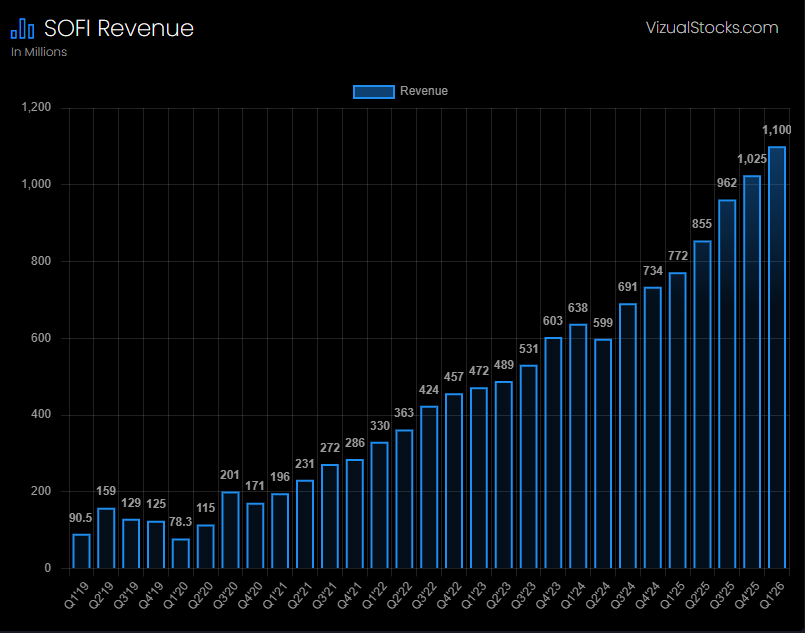Screen dimensions: 805x633
Task: Select the Q3'25 bar labeled 962
Action: pyautogui.click(x=727, y=384)
